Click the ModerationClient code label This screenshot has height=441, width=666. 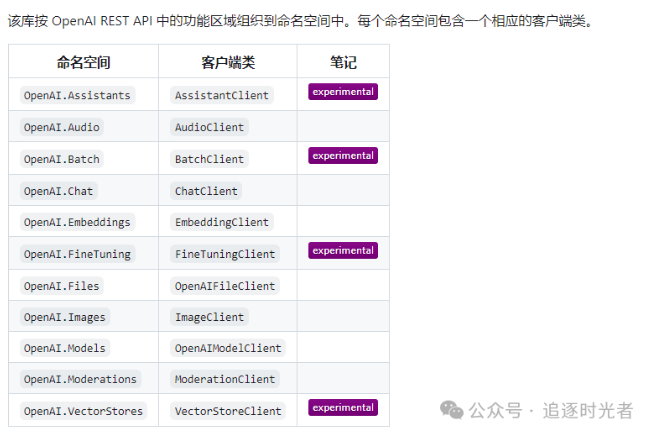(225, 379)
